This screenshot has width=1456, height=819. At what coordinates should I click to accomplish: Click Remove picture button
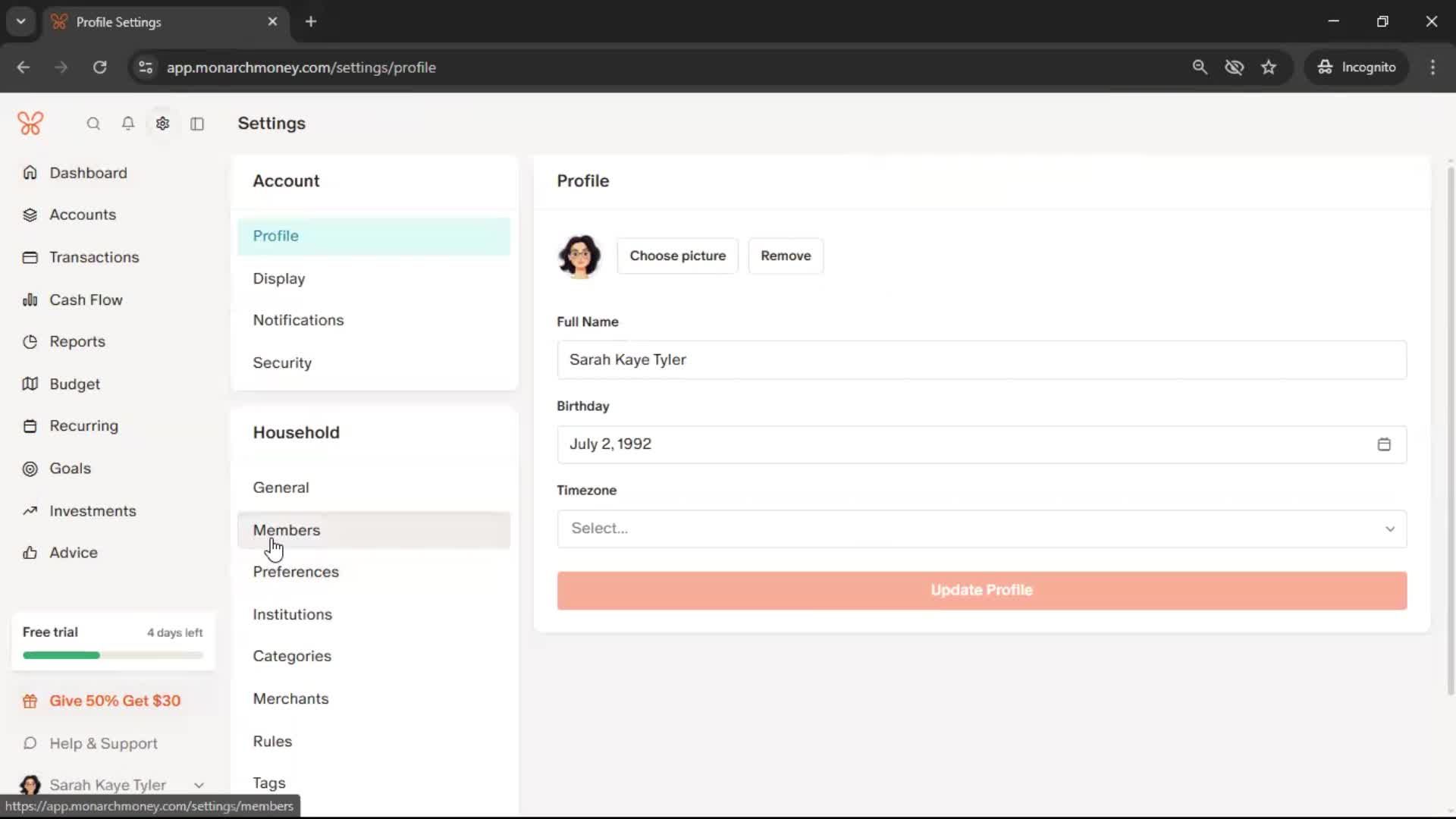click(x=785, y=256)
